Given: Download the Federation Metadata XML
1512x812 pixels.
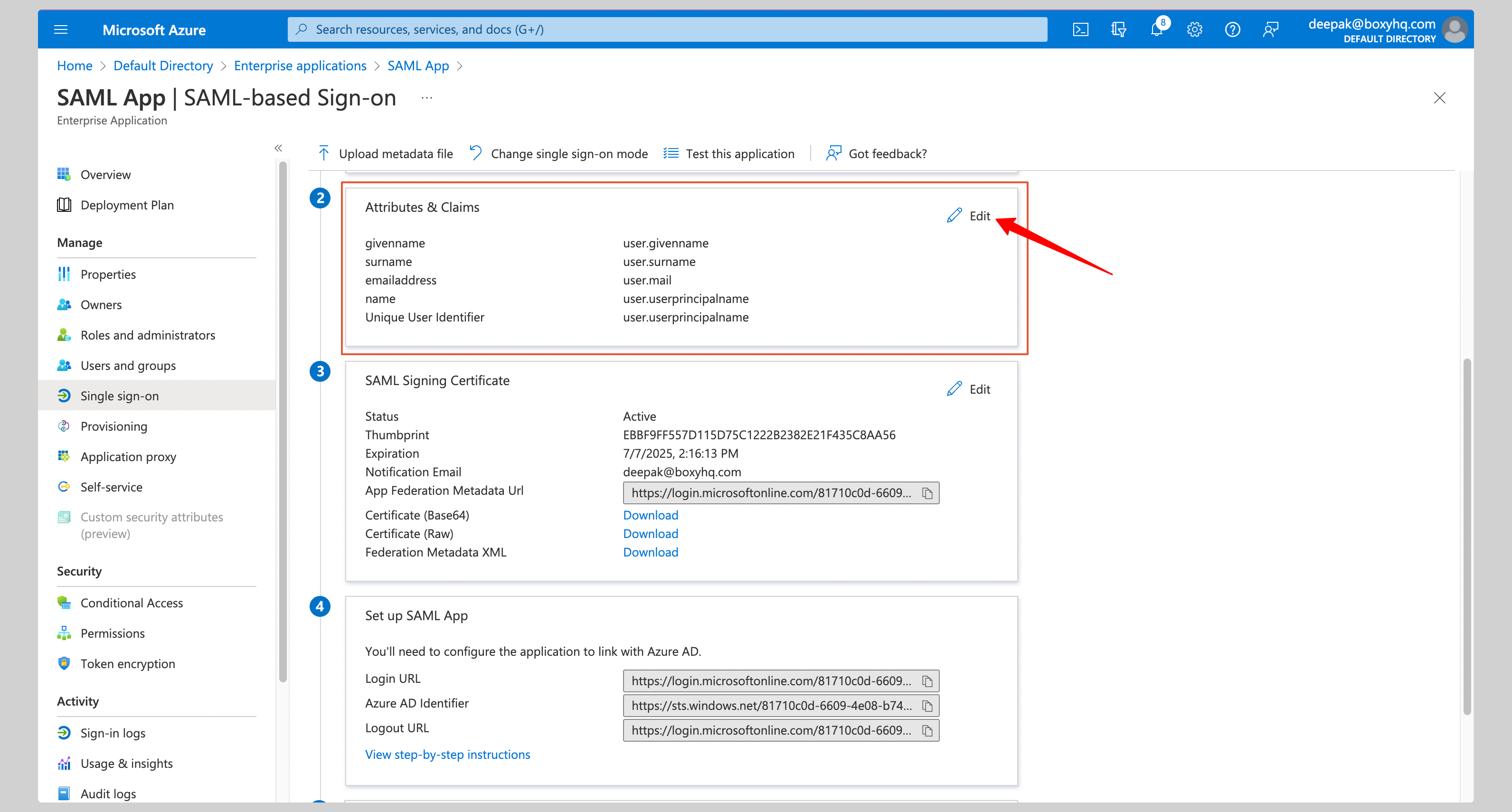Looking at the screenshot, I should tap(650, 552).
